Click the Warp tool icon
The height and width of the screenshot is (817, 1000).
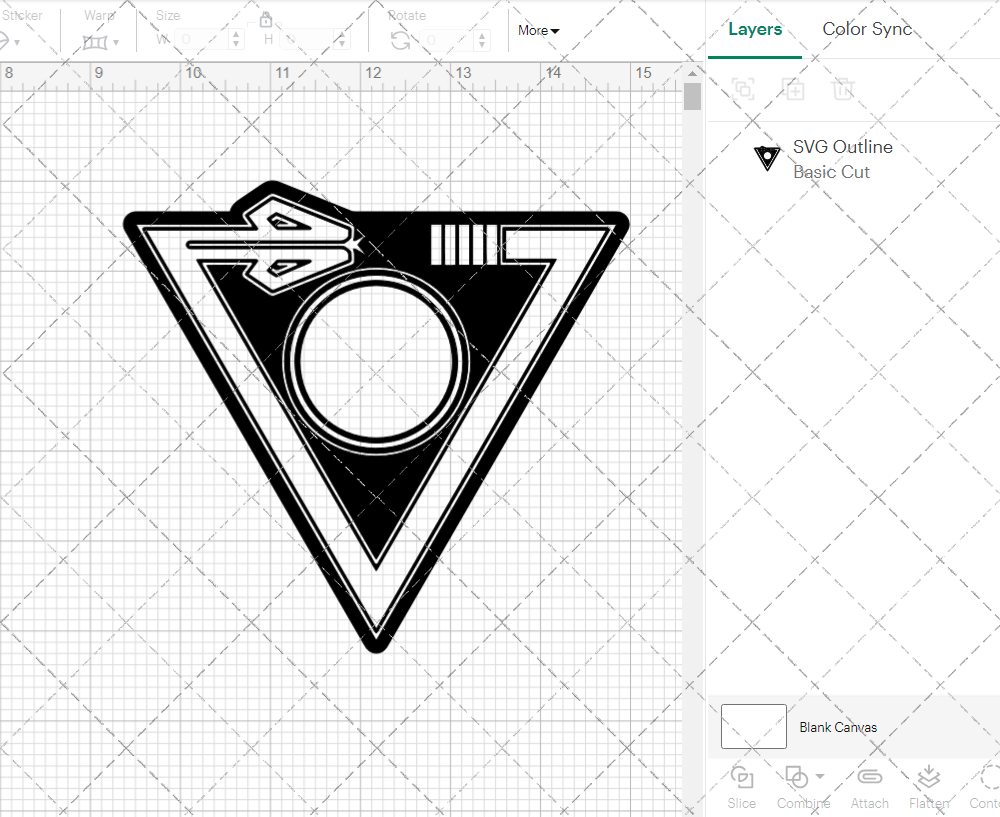97,40
